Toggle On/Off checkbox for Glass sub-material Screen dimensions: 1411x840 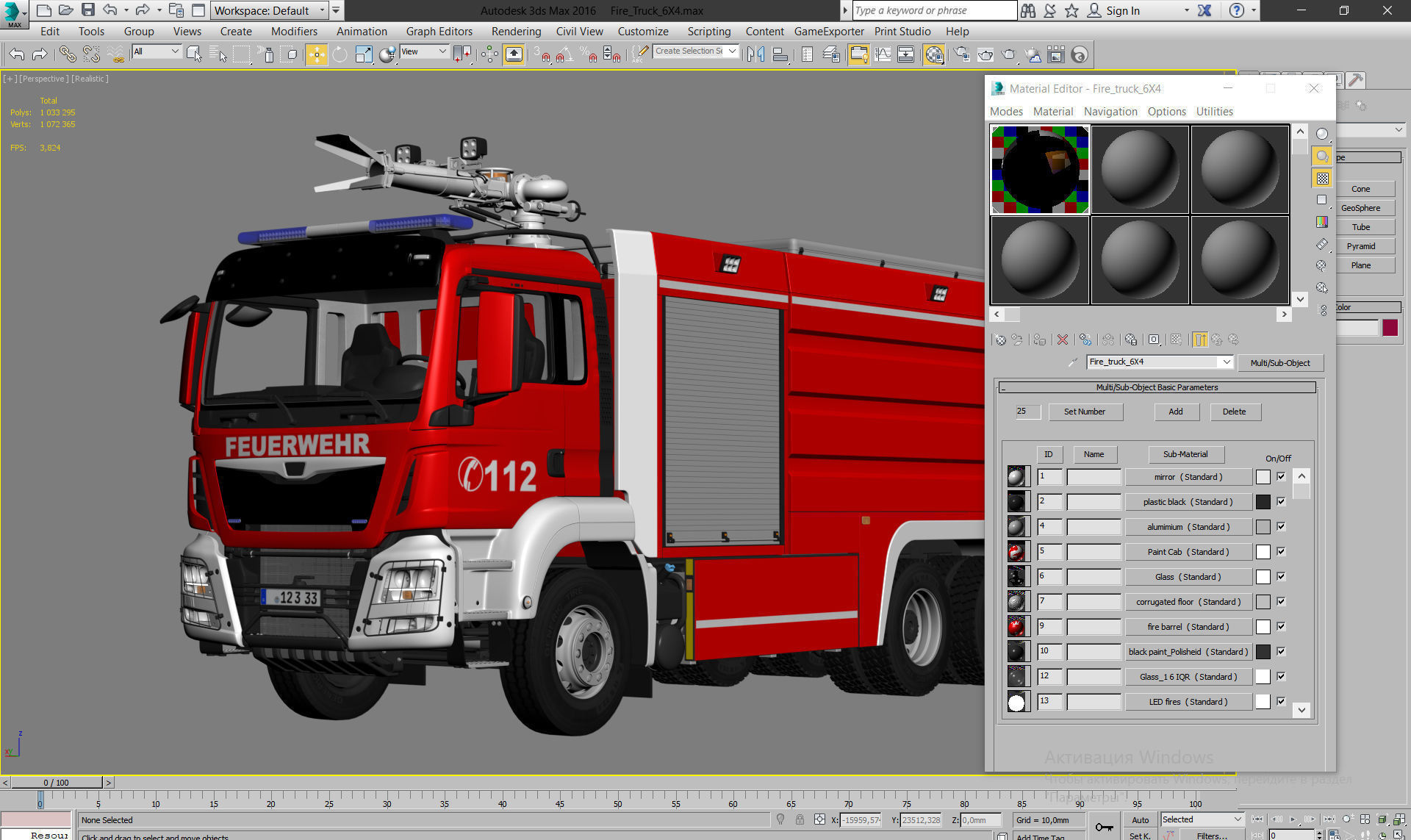1281,576
